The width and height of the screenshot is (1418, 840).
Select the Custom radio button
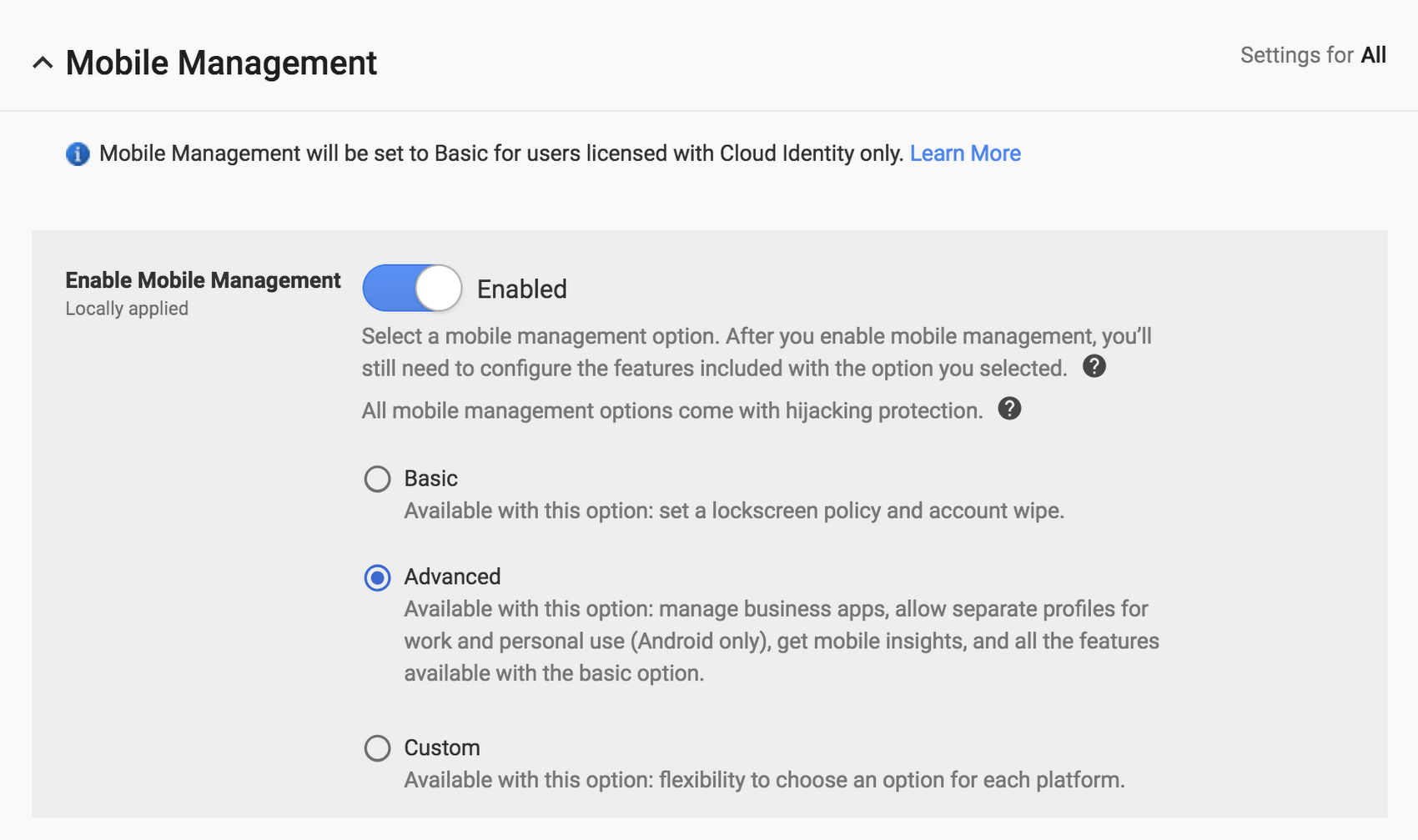coord(377,748)
